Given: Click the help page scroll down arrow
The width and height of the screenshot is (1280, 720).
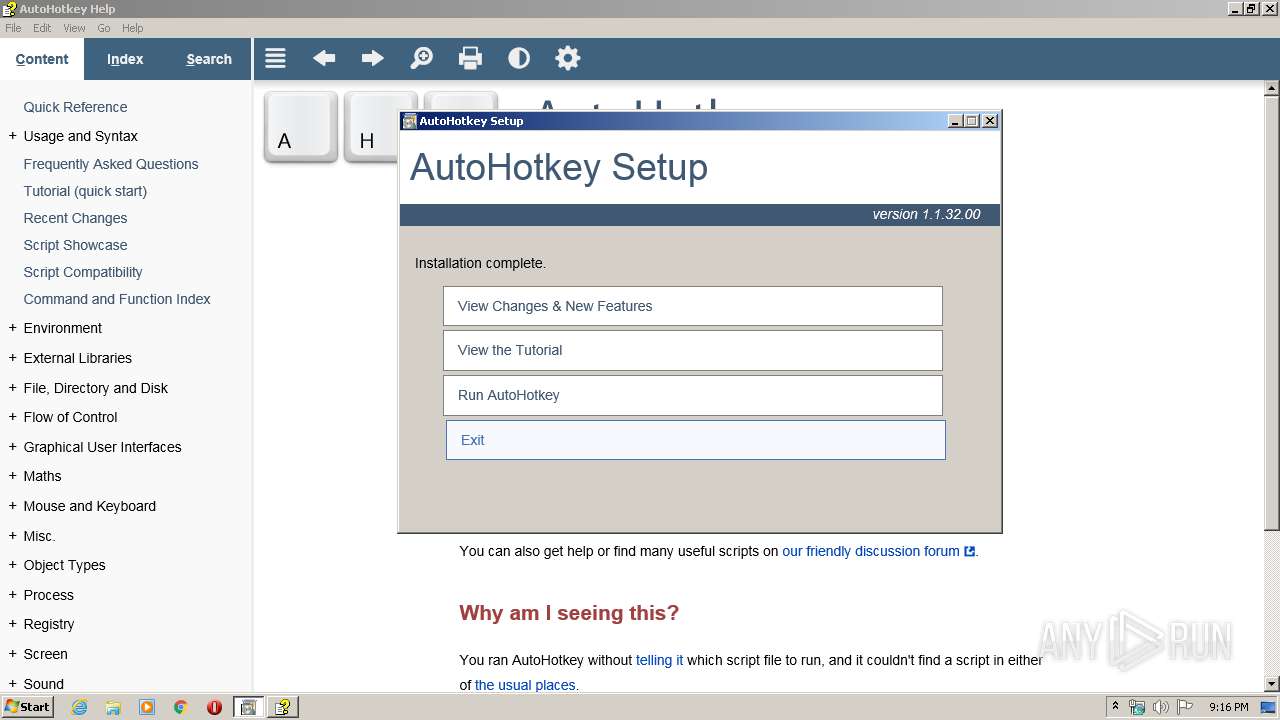Looking at the screenshot, I should (1272, 684).
